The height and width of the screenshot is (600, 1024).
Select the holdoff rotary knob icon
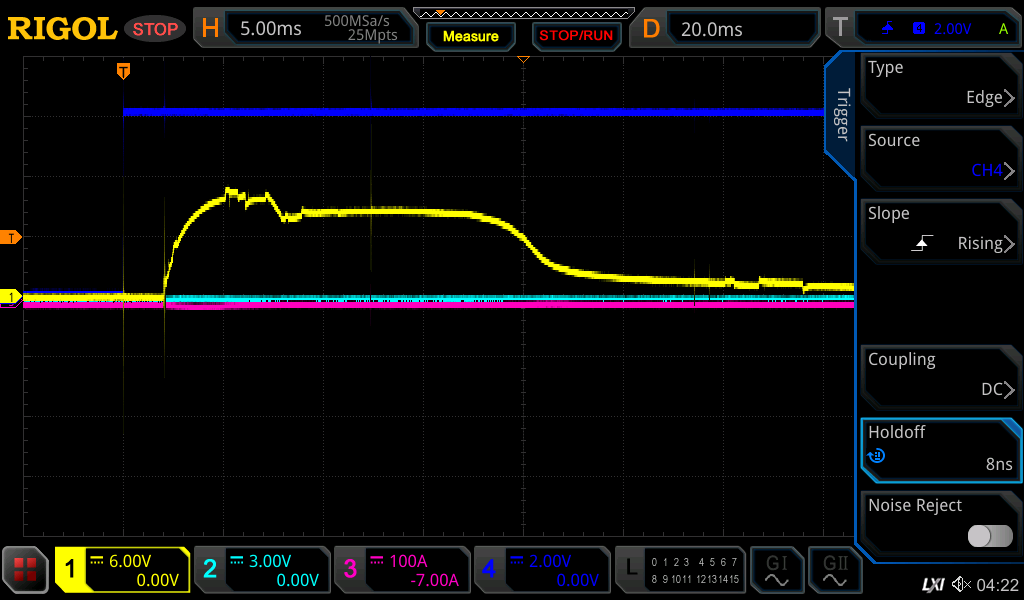(x=877, y=456)
